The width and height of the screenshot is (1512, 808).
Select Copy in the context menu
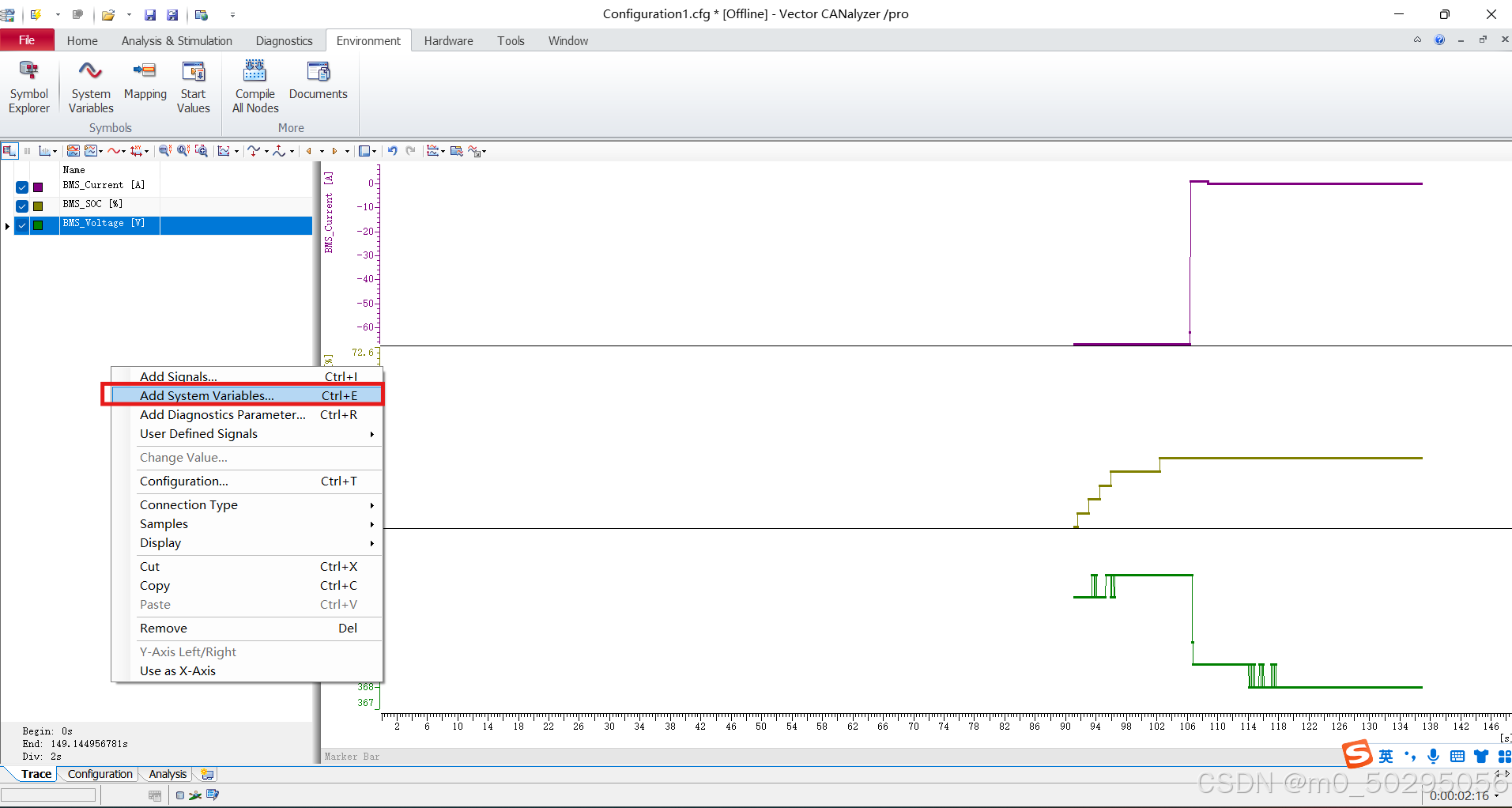247,586
